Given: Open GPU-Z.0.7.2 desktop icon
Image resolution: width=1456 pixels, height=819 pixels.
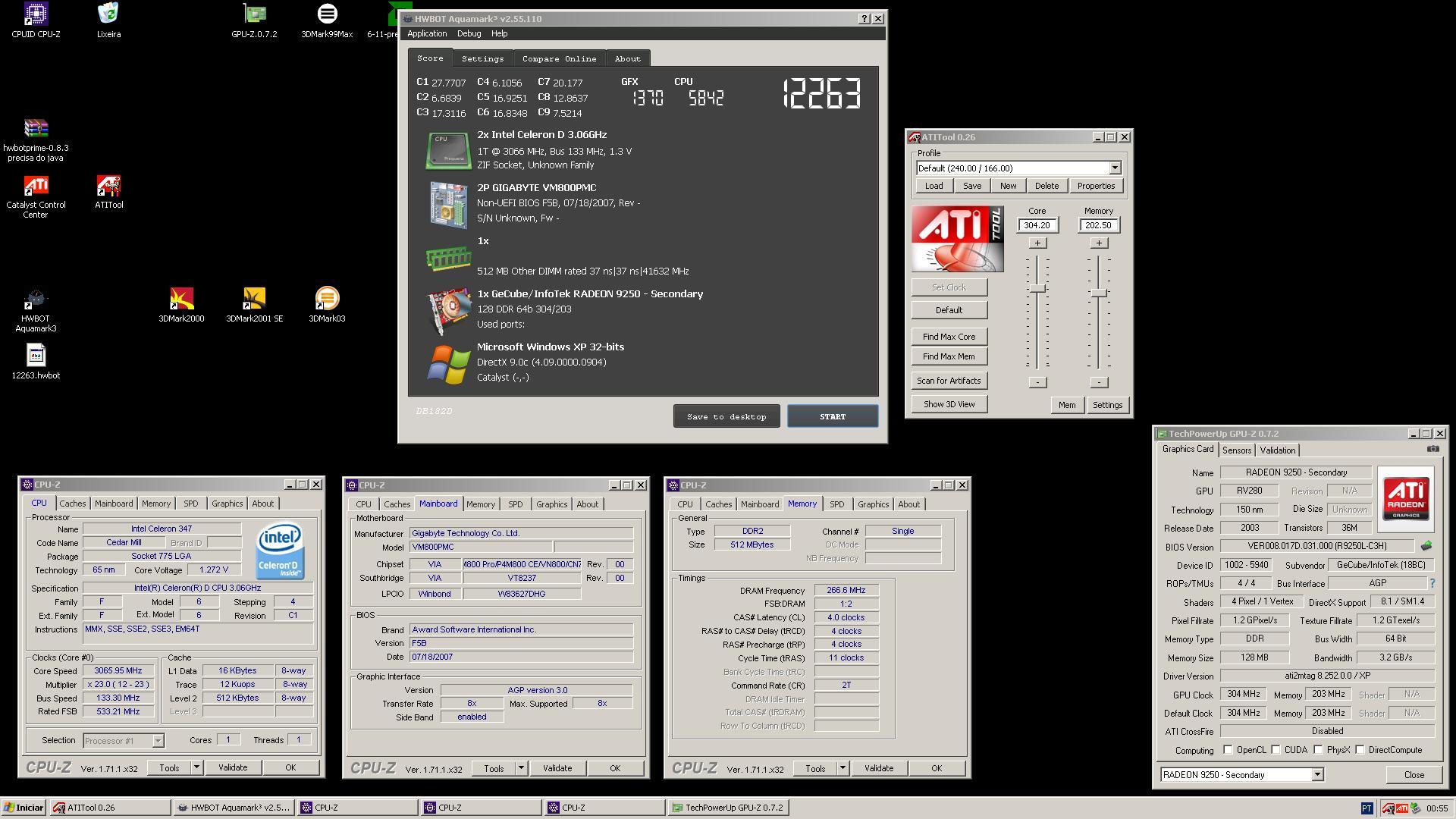Looking at the screenshot, I should pyautogui.click(x=254, y=20).
